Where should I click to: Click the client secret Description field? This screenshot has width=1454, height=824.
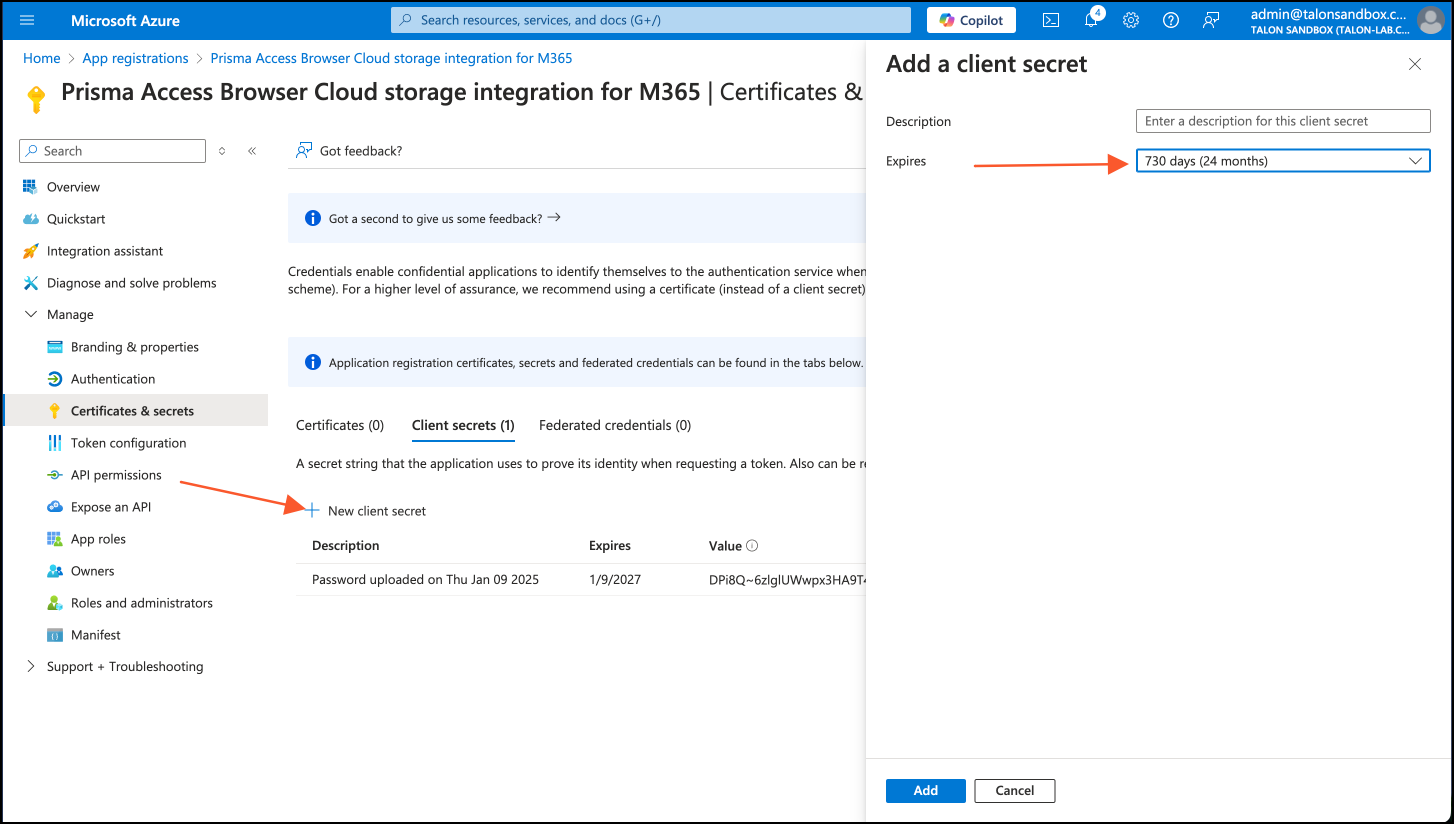(x=1283, y=121)
